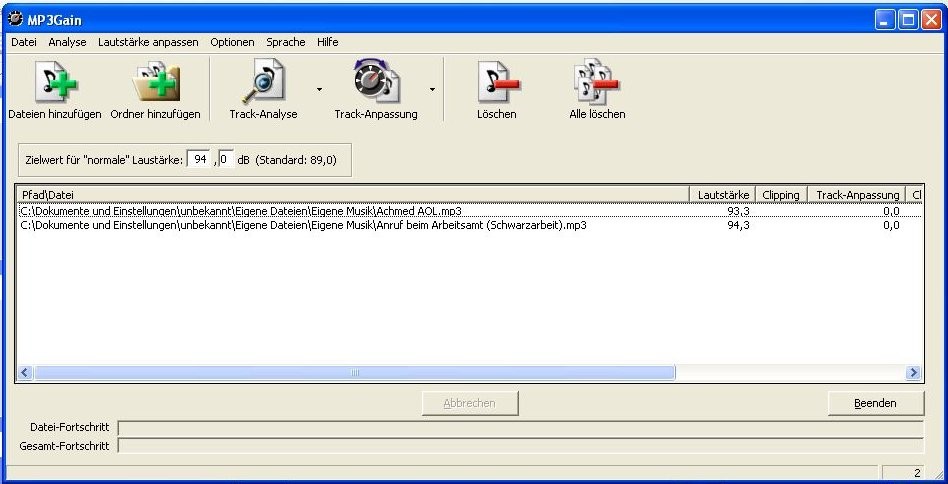Click the 0,0 Track-Anpassung value for Anruf row
Viewport: 948px width, 484px height.
[891, 225]
